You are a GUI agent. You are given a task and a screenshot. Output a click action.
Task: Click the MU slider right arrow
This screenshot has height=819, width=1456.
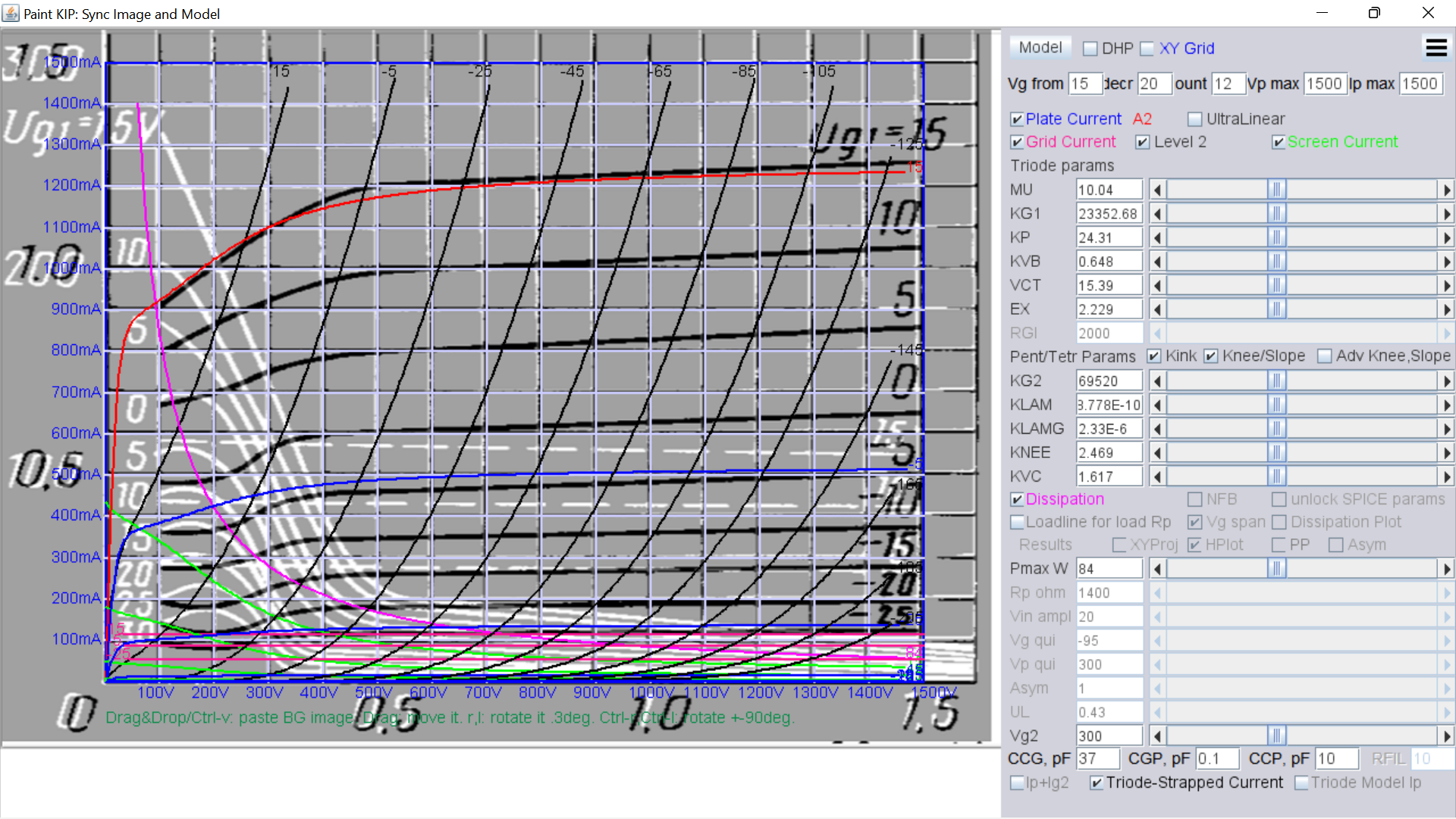(x=1446, y=190)
